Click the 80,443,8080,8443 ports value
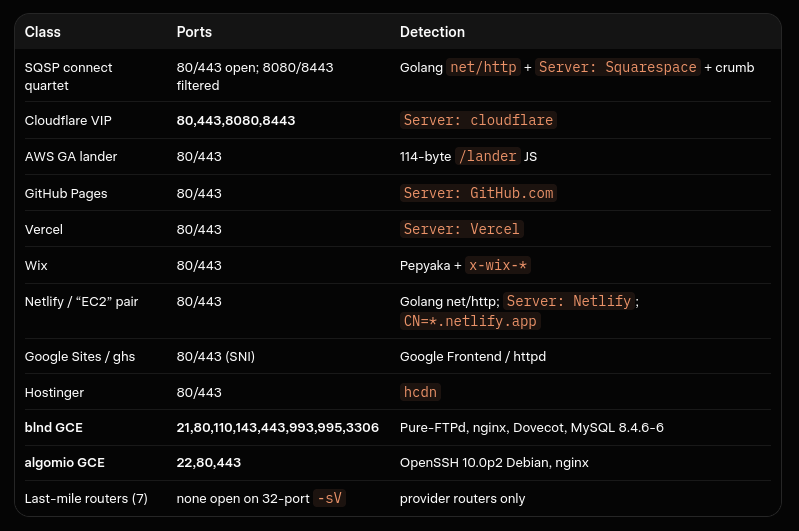The image size is (799, 531). point(236,120)
